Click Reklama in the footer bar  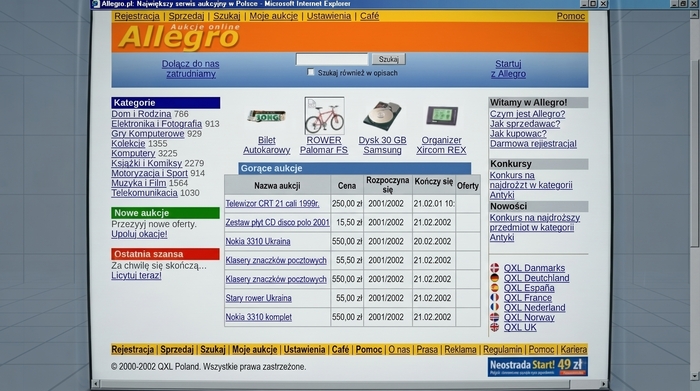460,349
